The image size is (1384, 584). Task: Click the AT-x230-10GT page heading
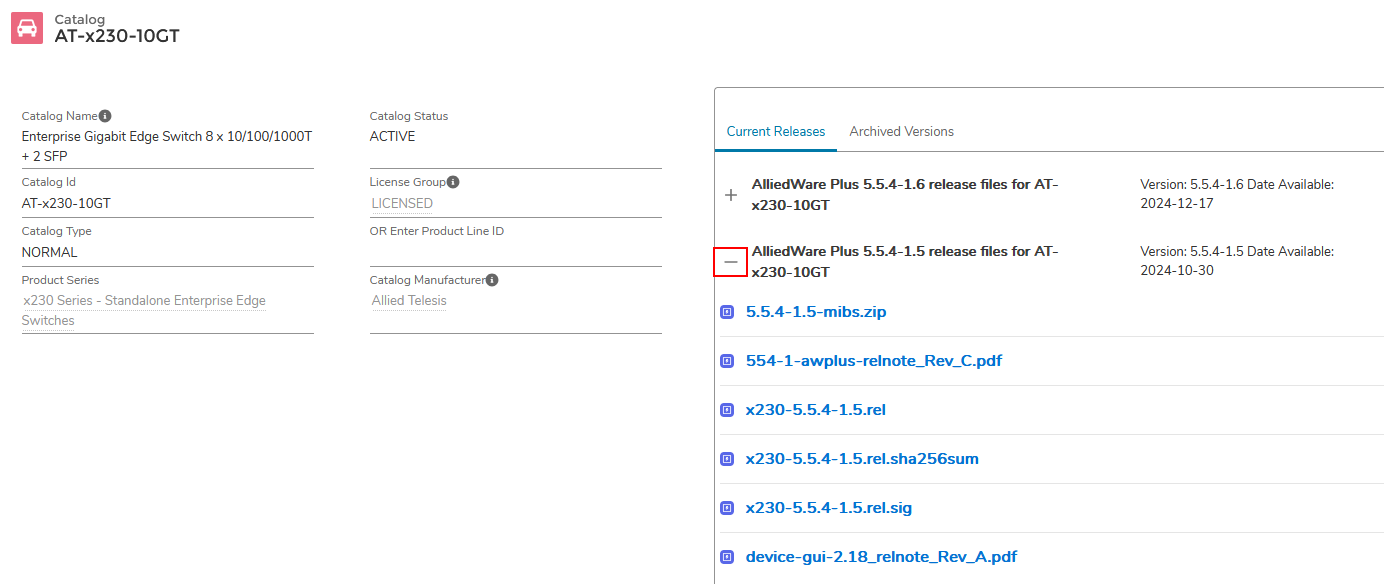pyautogui.click(x=117, y=36)
